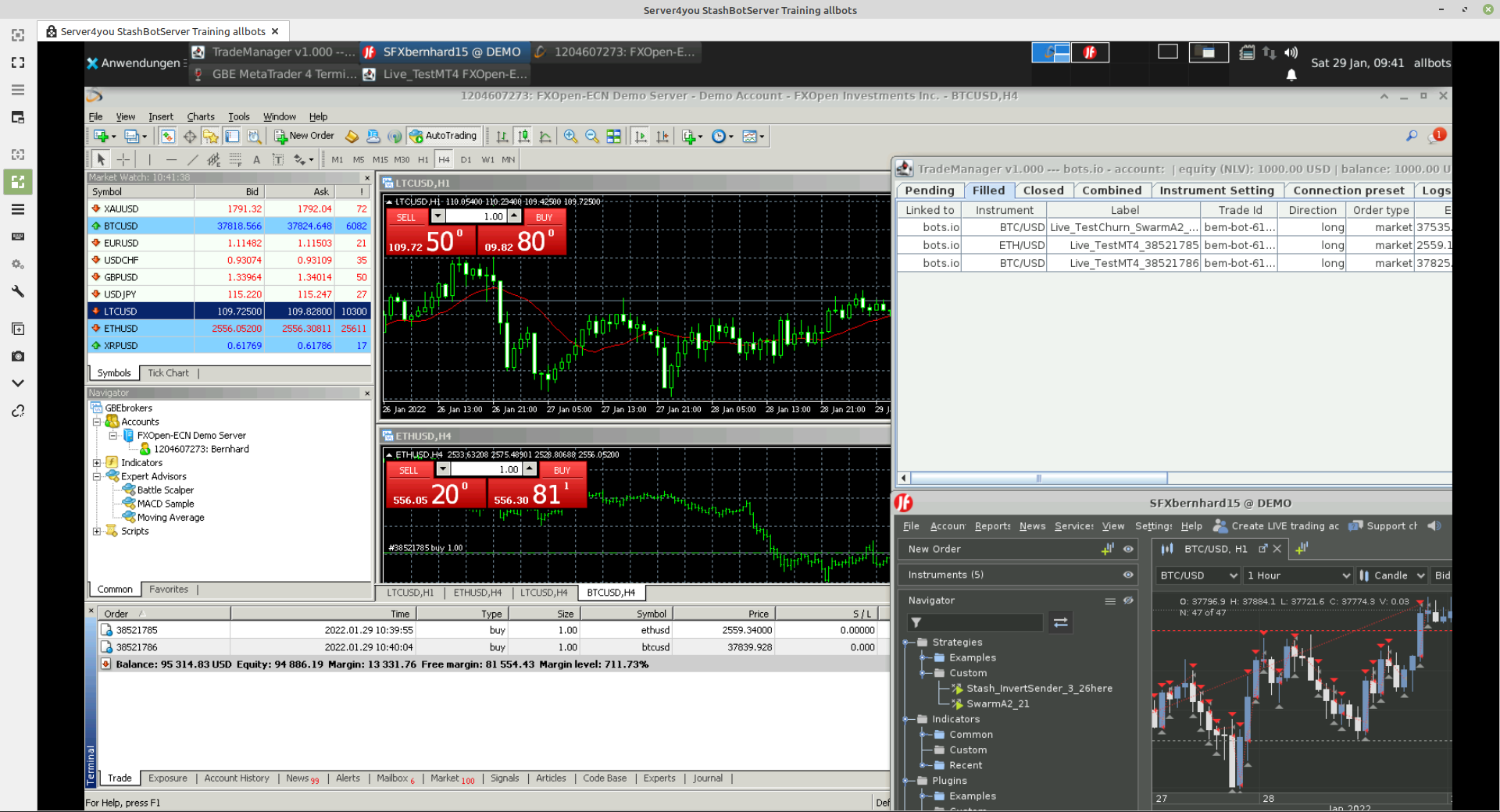Viewport: 1500px width, 812px height.
Task: Select the bar chart type icon
Action: tap(502, 136)
